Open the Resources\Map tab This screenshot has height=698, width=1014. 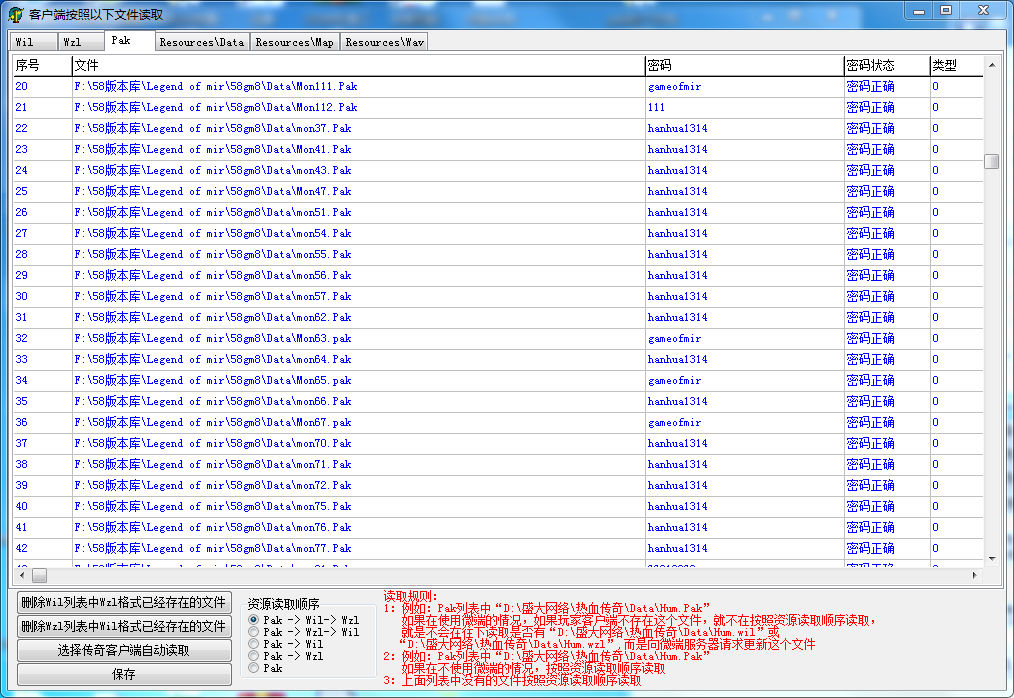294,42
